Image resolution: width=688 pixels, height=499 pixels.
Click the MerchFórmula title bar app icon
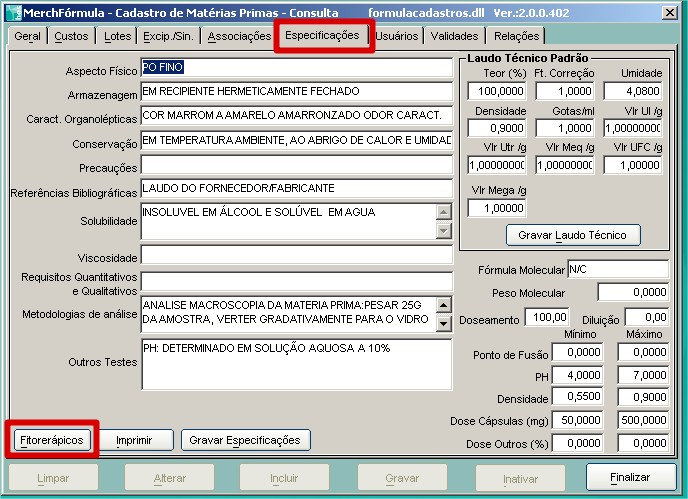[10, 10]
